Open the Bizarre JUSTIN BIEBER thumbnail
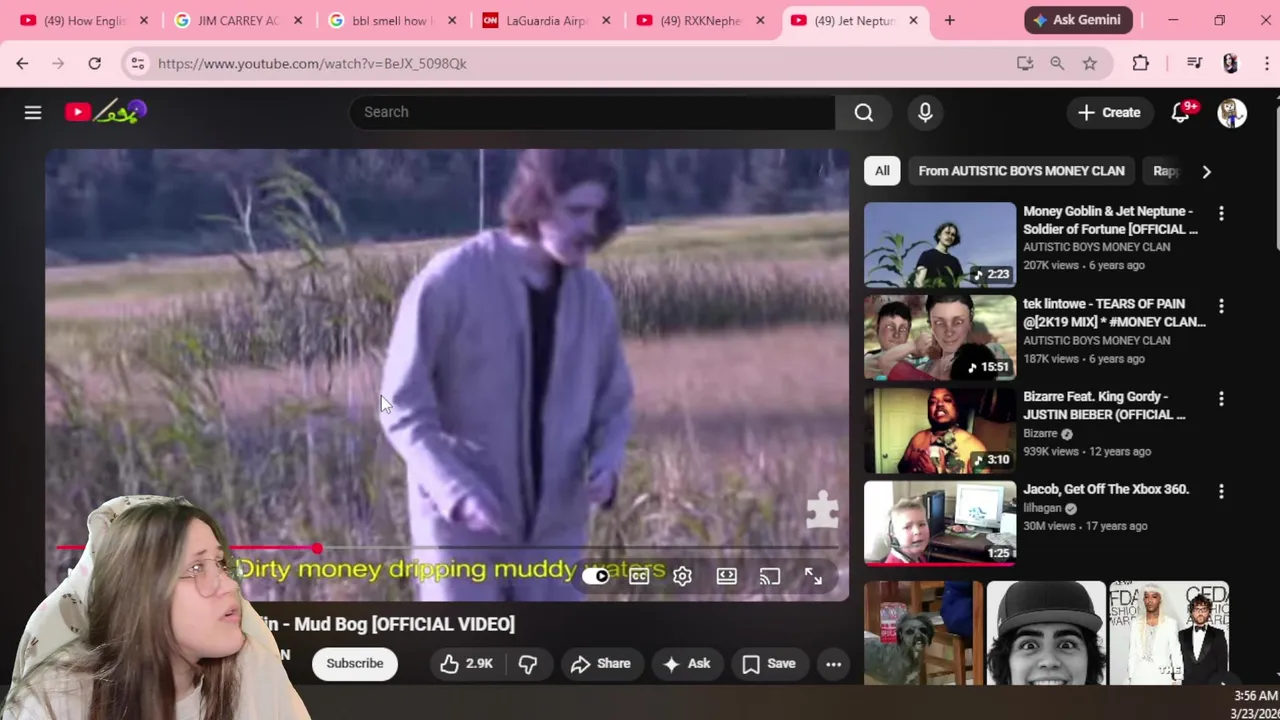This screenshot has width=1280, height=720. 940,431
